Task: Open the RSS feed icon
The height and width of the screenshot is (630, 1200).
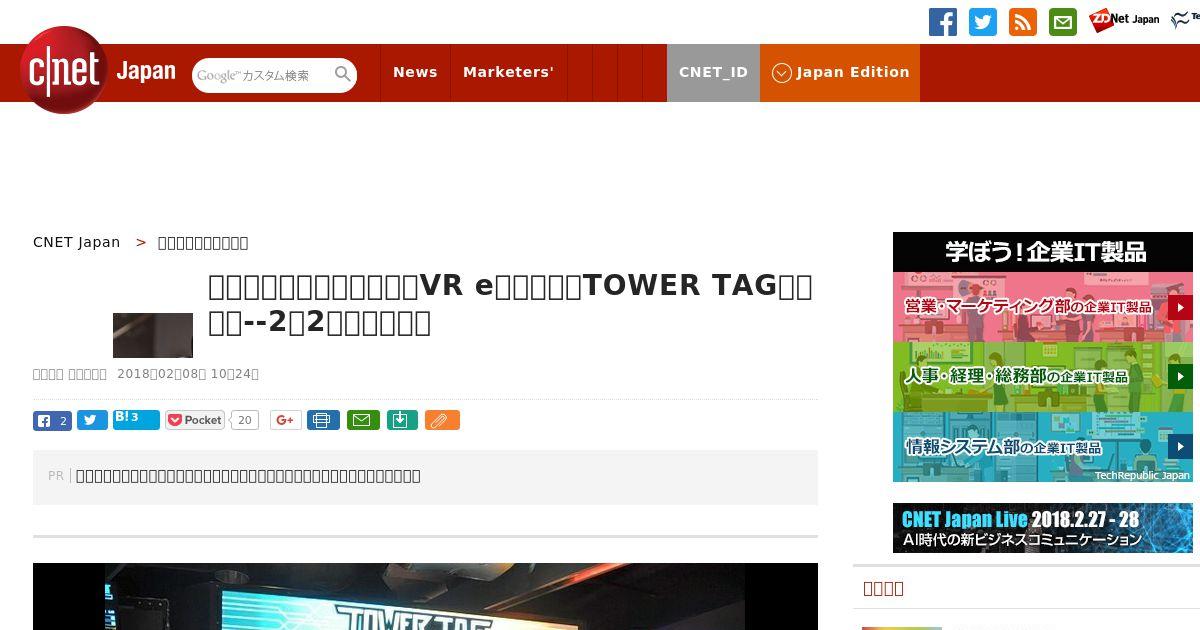Action: tap(1023, 22)
